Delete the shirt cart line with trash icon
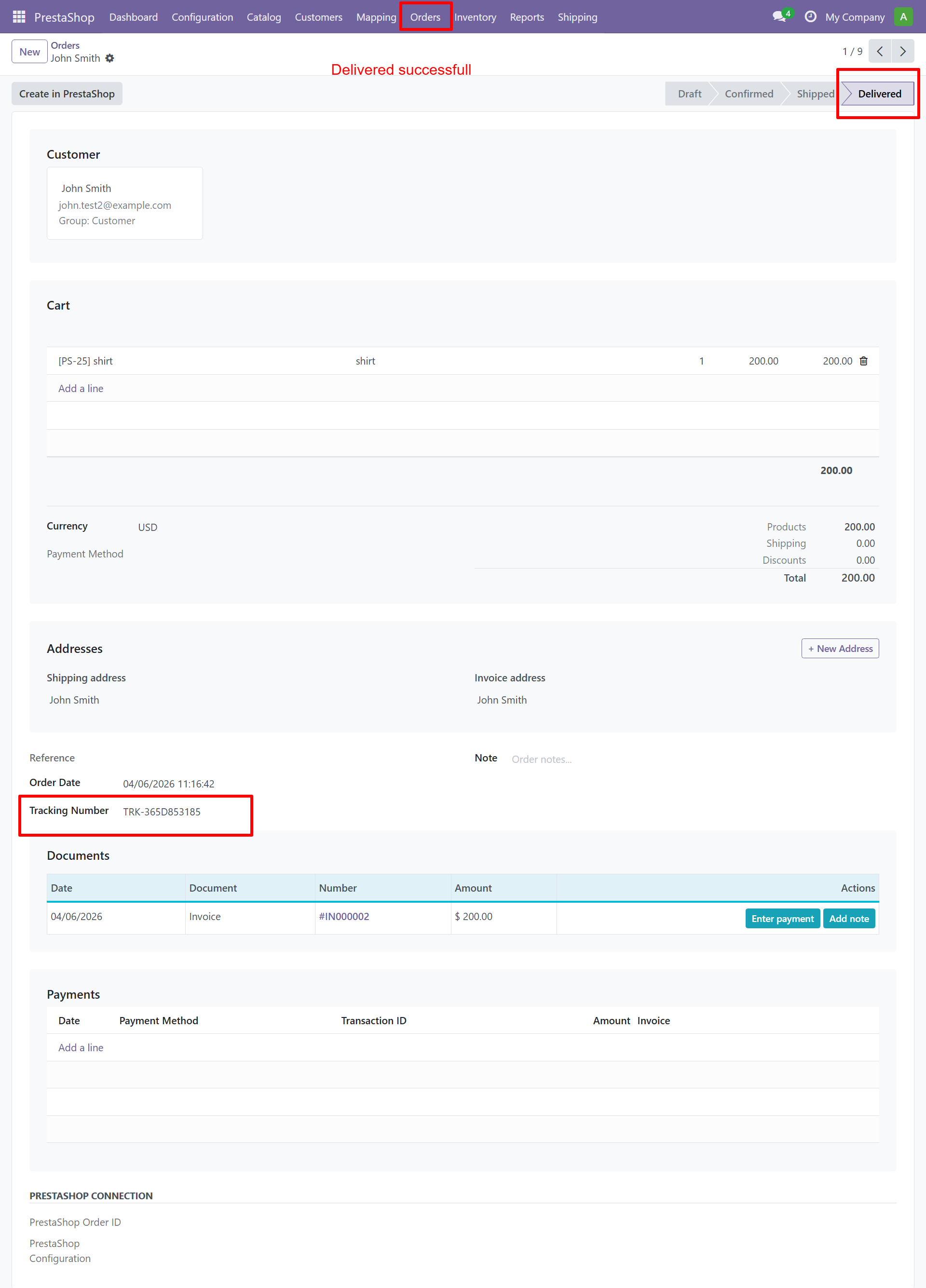The image size is (926, 1288). click(863, 361)
